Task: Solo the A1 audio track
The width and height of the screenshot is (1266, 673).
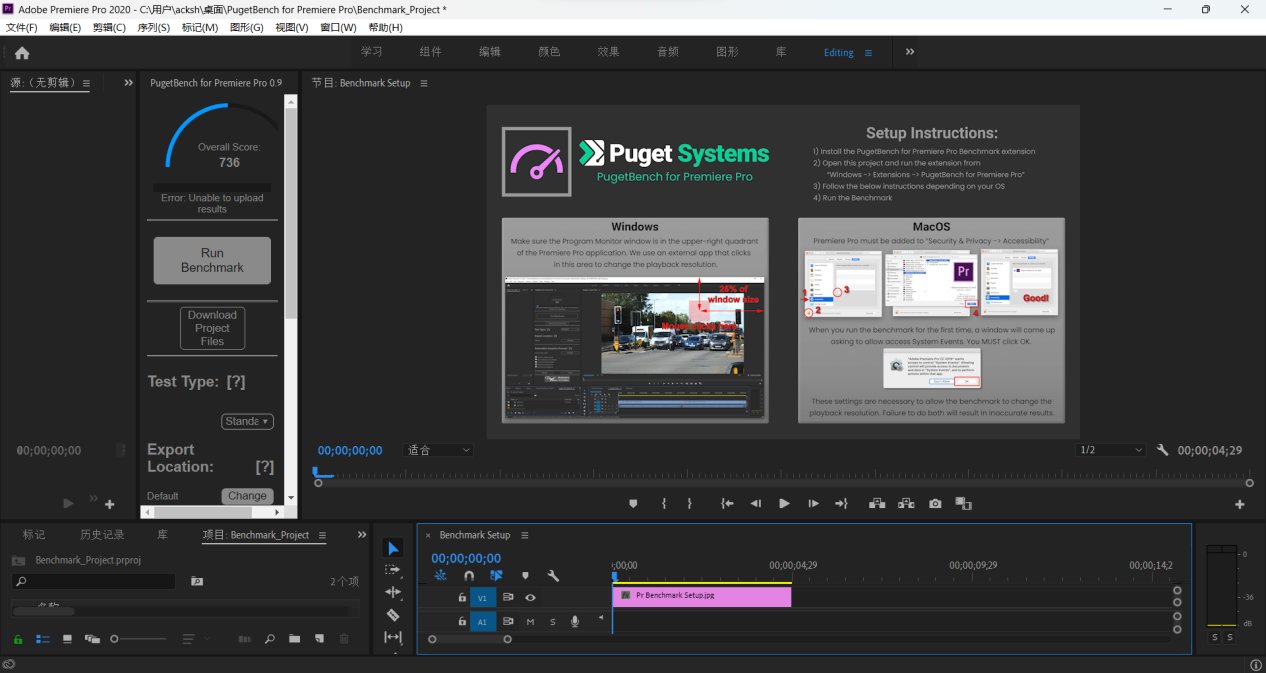Action: tap(552, 622)
